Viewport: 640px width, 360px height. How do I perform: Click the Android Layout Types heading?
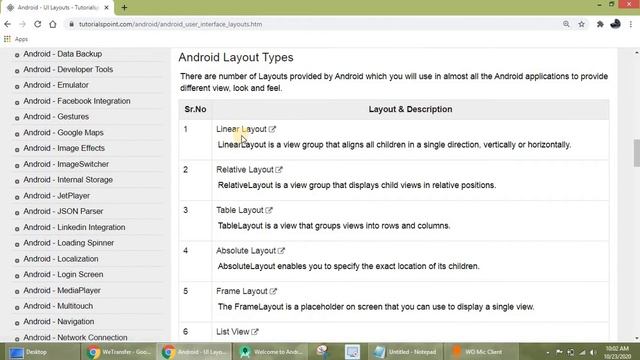236,58
